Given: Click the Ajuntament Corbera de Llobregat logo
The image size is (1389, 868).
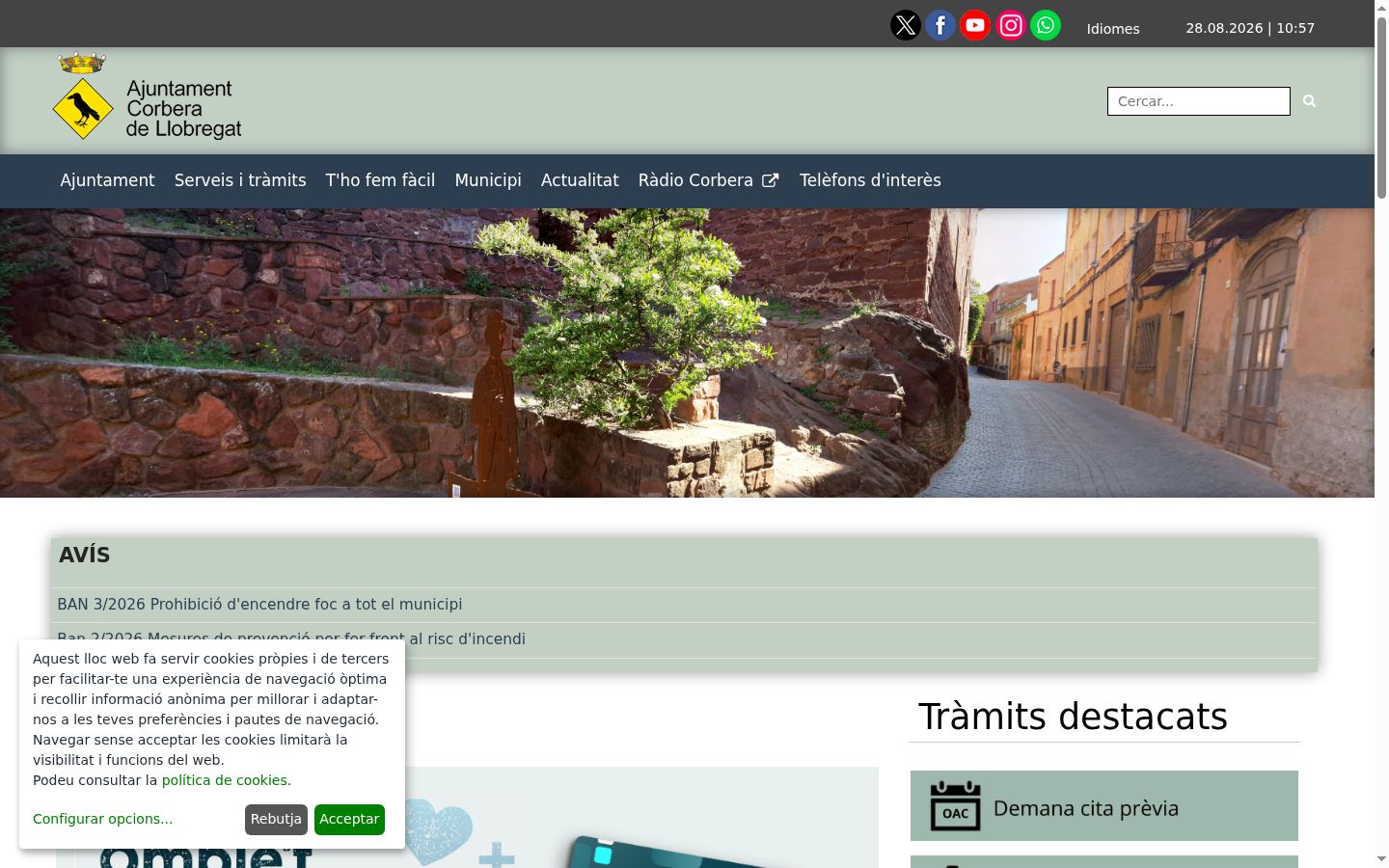Looking at the screenshot, I should point(147,96).
